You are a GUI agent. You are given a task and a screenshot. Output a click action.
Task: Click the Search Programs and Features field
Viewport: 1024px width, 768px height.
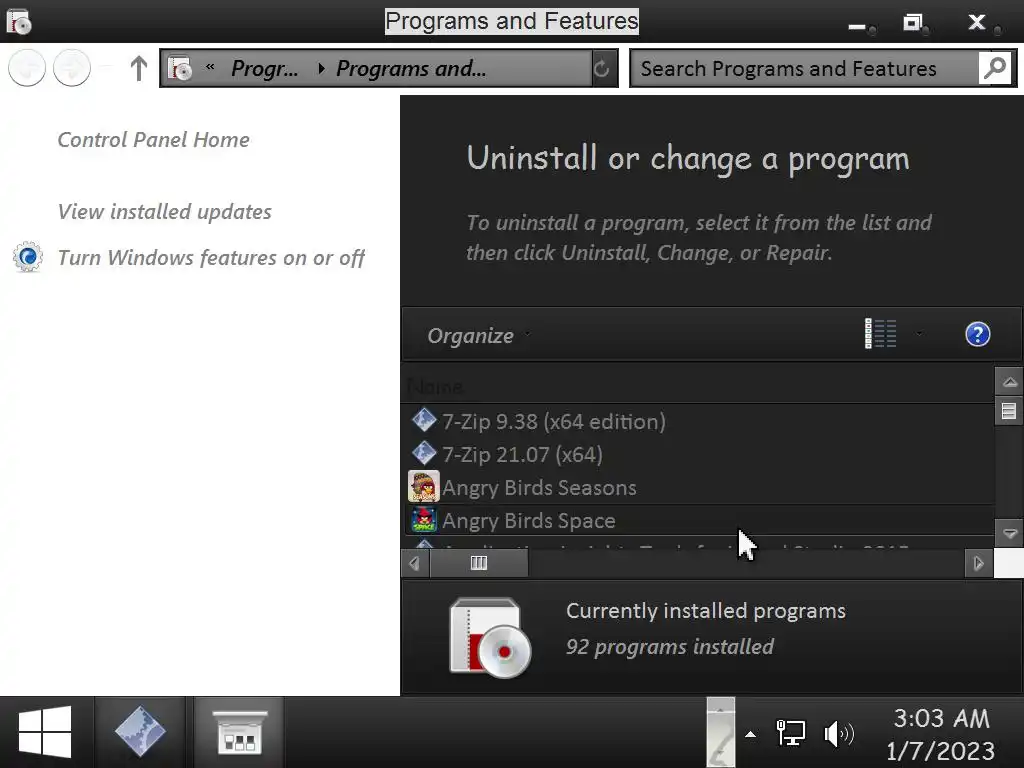[805, 68]
